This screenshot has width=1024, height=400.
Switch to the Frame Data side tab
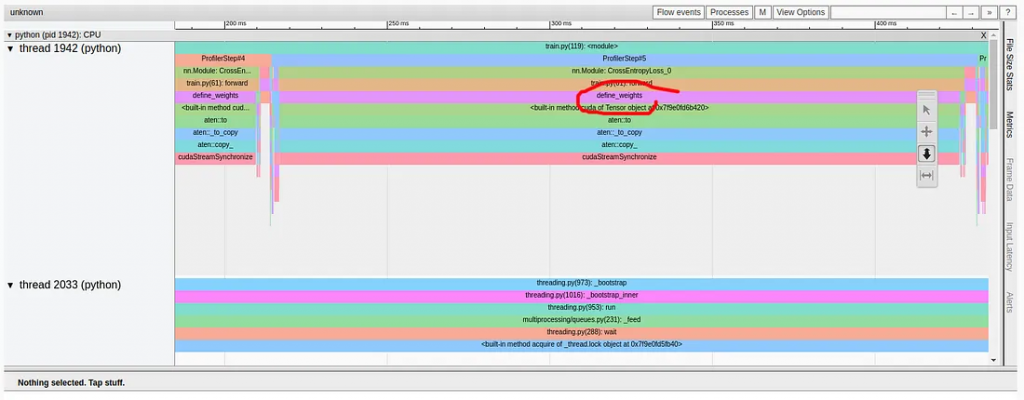click(1009, 180)
